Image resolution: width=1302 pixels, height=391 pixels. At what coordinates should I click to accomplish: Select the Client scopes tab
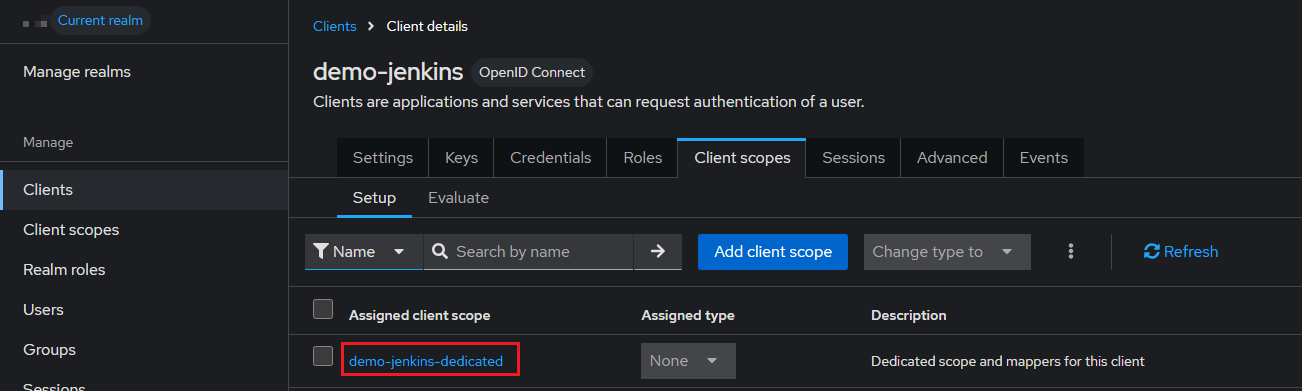[x=742, y=158]
